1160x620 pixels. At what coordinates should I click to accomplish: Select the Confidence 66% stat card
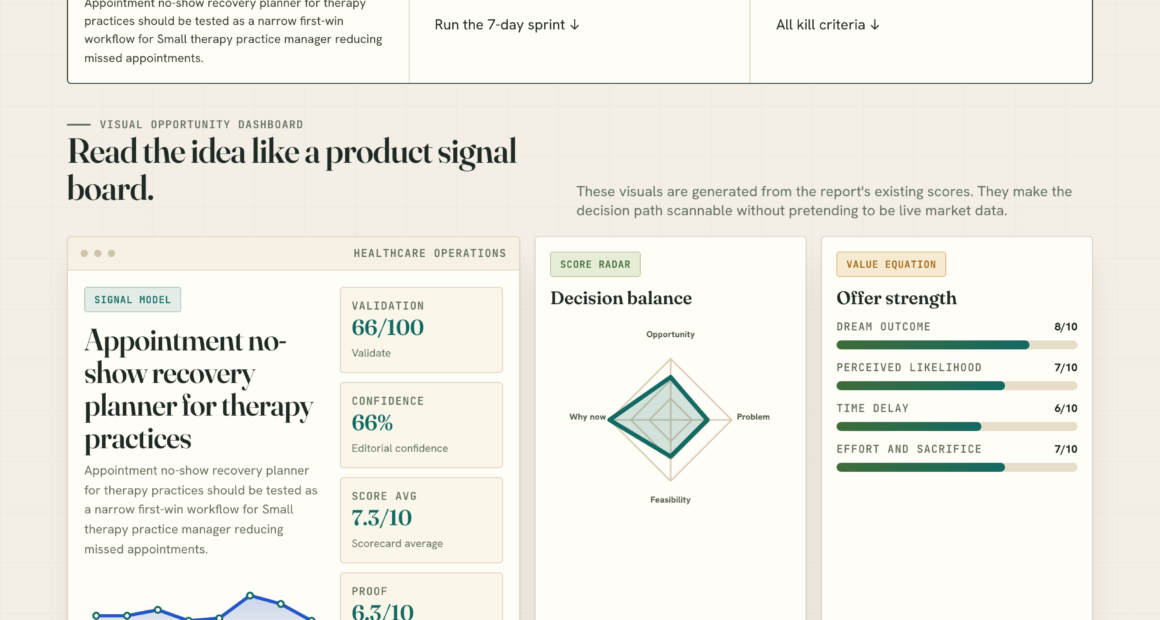[x=421, y=425]
